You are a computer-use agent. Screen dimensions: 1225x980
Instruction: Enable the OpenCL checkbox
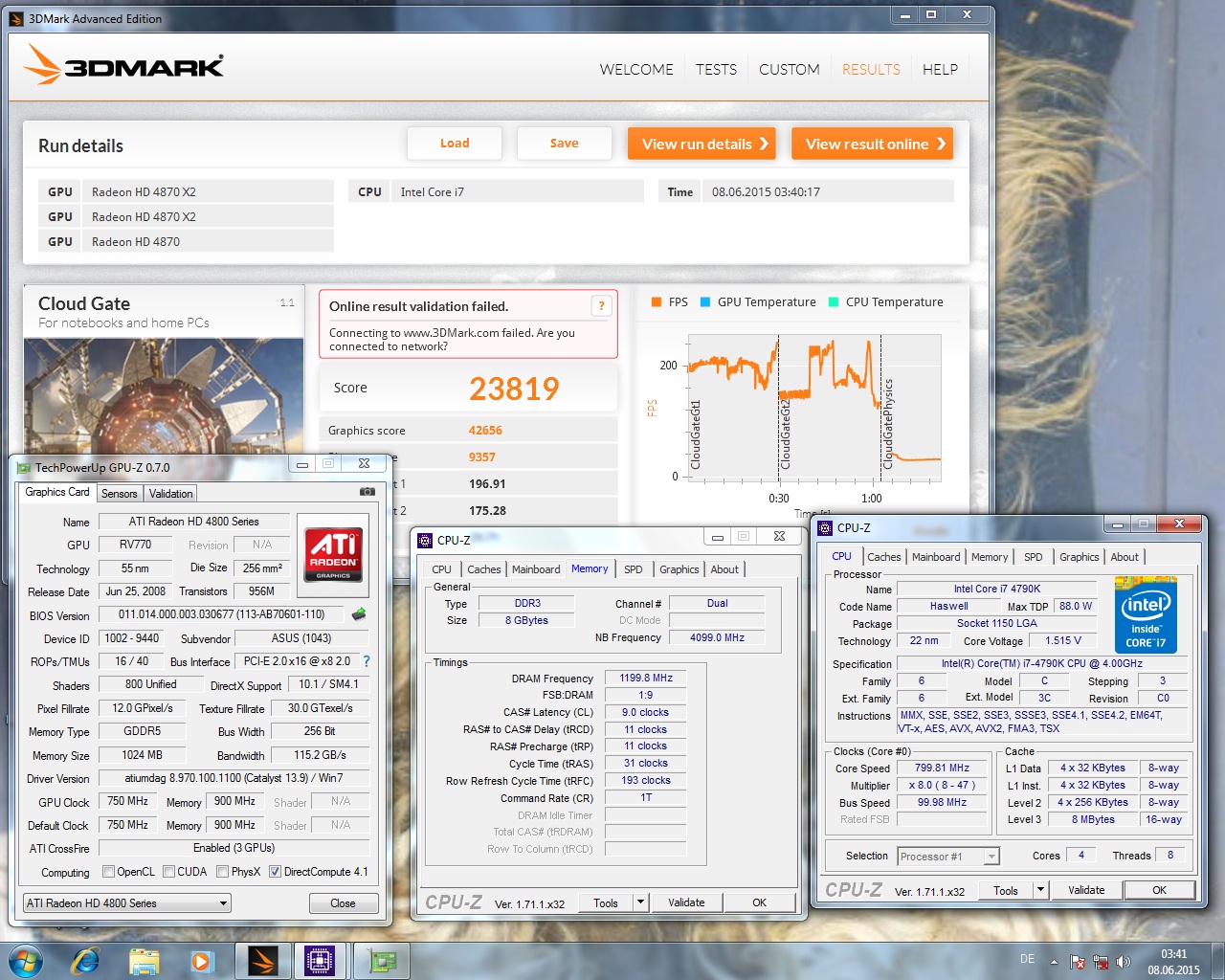point(108,872)
